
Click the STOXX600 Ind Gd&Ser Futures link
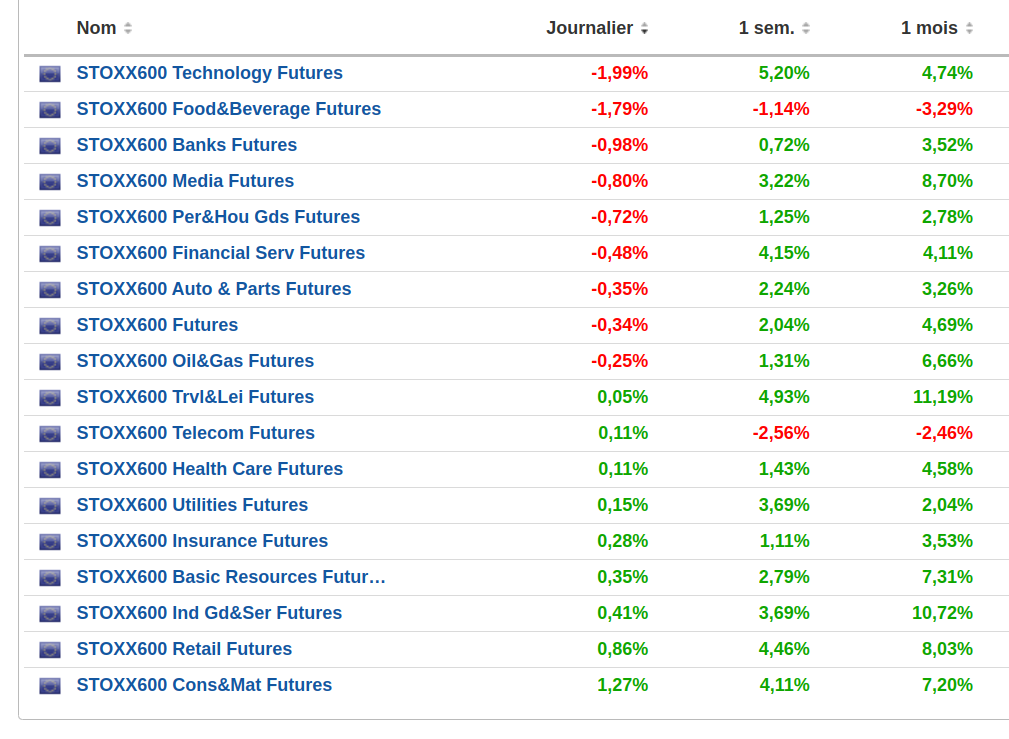209,613
